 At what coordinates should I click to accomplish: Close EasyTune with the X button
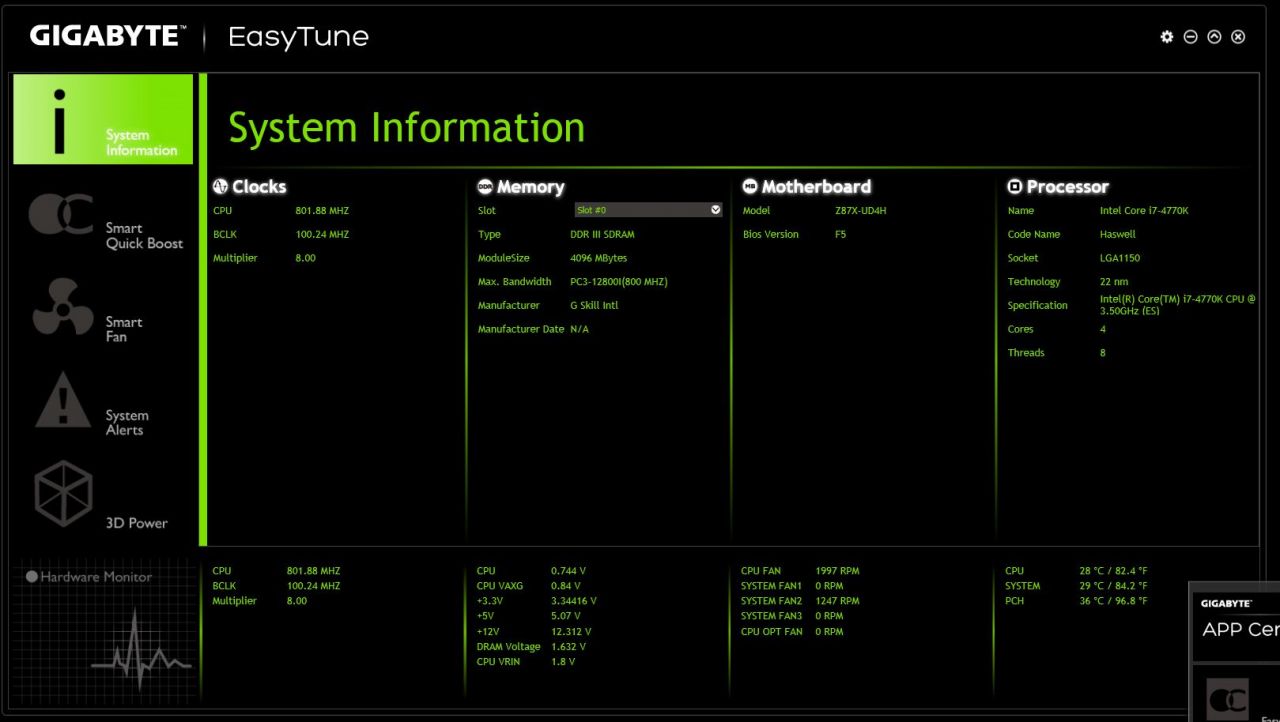[1238, 37]
